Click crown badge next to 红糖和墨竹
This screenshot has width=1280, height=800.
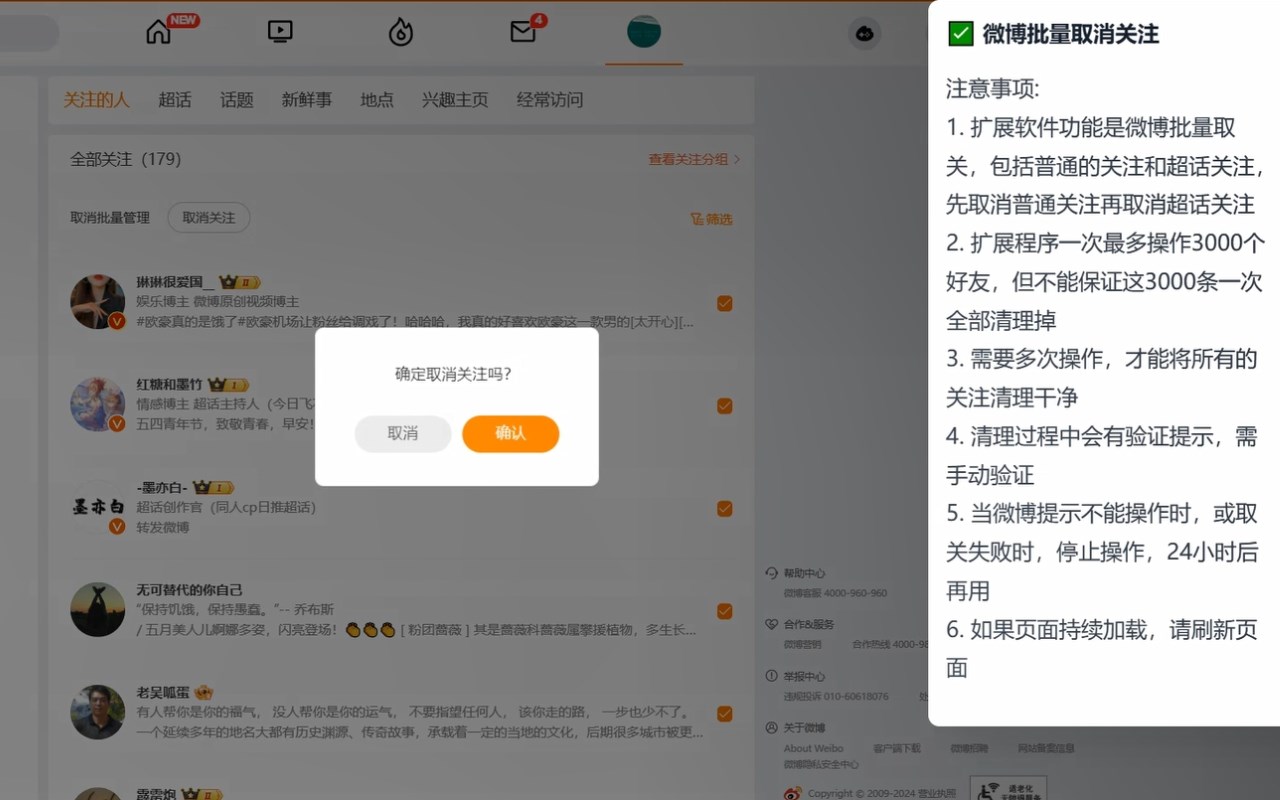point(228,385)
